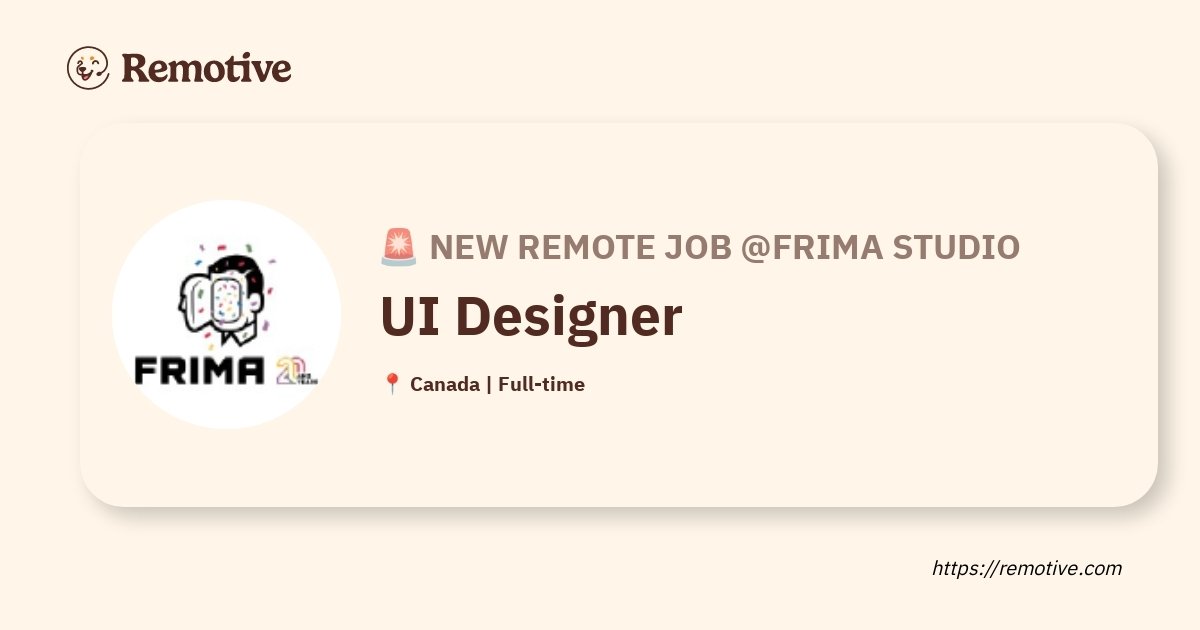Select the Full-time job type label
1200x630 pixels.
click(x=541, y=384)
